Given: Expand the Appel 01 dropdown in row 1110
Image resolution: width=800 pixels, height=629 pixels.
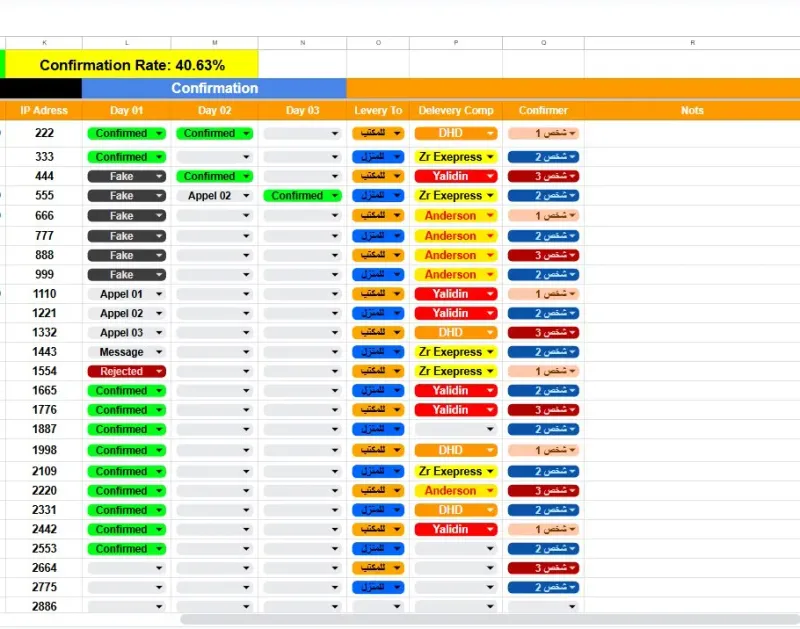Looking at the screenshot, I should click(127, 294).
